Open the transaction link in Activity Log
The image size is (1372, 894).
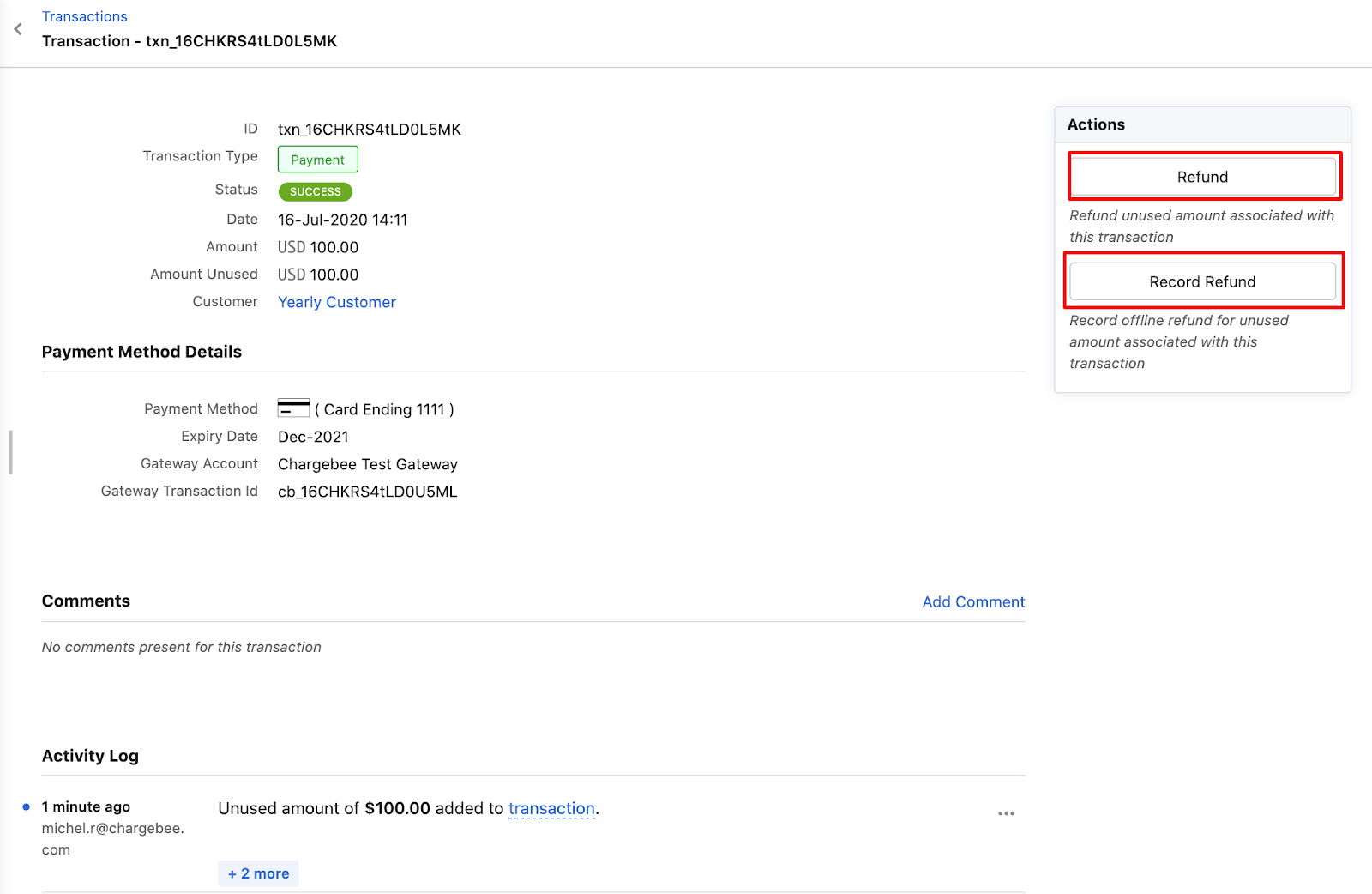[551, 808]
